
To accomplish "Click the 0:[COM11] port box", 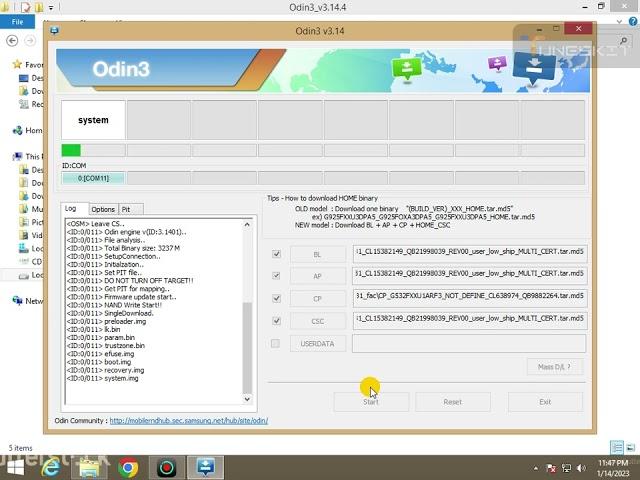I will [93, 178].
